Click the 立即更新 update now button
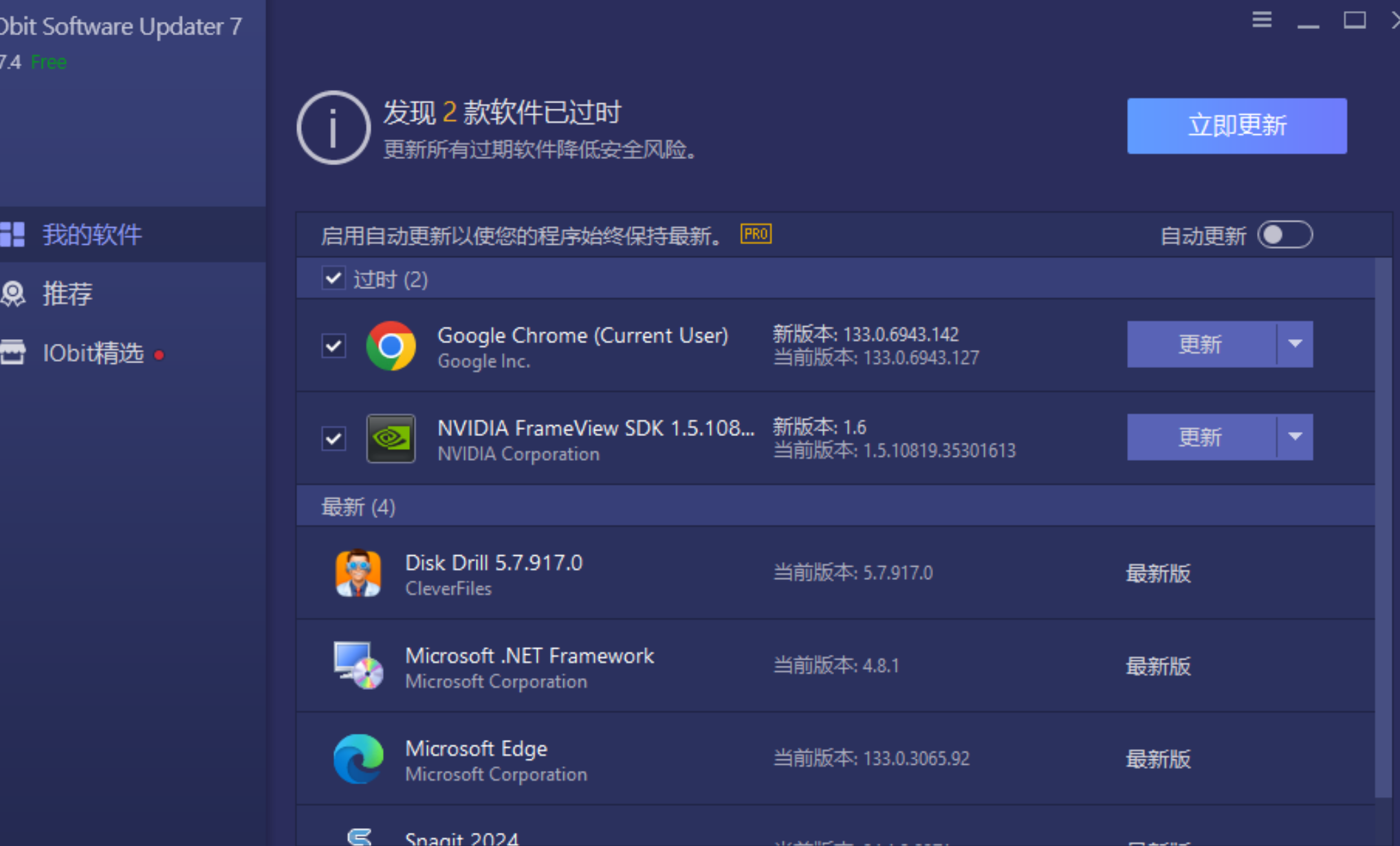 click(x=1237, y=126)
